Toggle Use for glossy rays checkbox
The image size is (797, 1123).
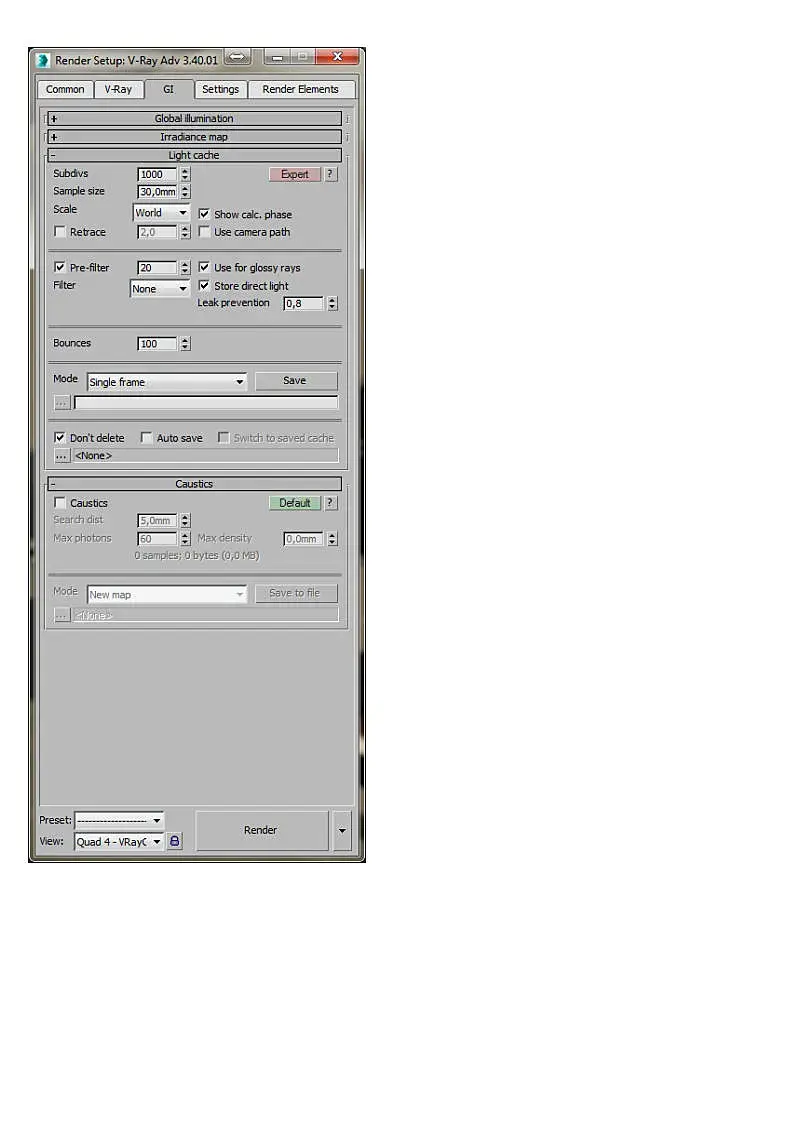click(204, 267)
